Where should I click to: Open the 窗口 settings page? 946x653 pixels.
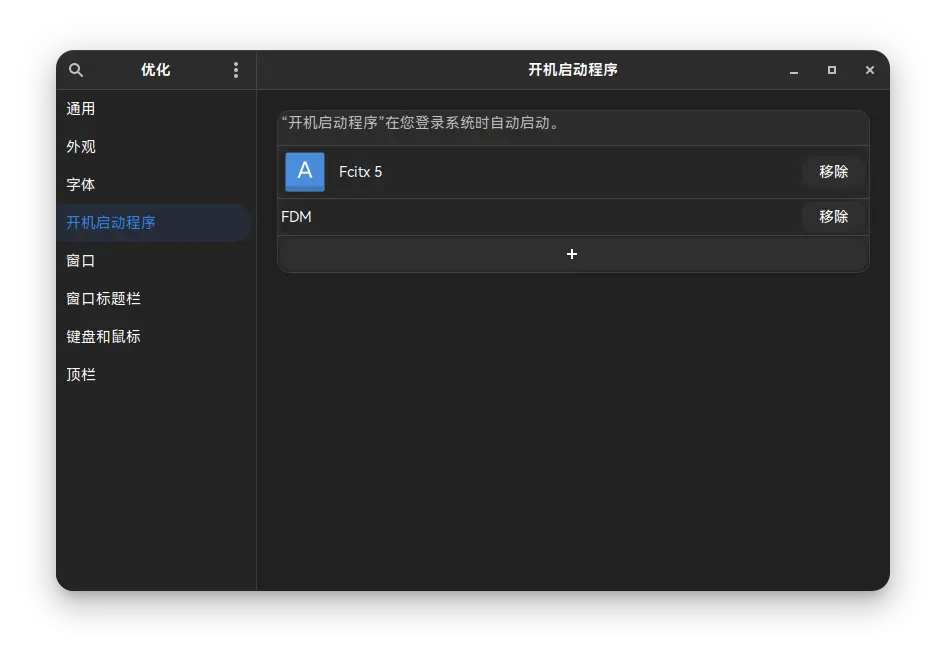[x=81, y=261]
